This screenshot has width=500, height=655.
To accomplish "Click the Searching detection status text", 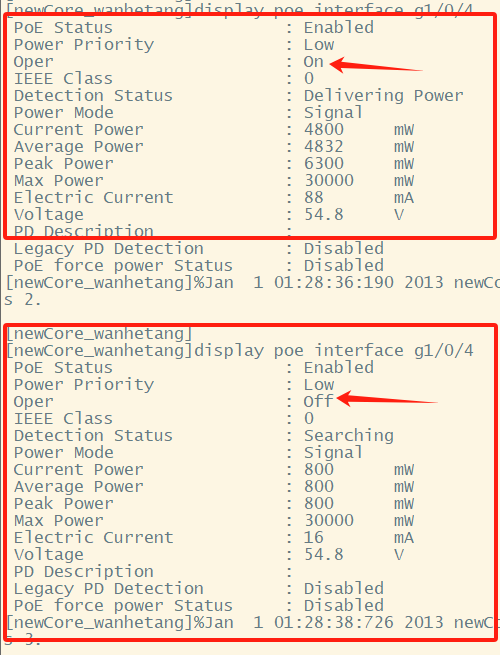I will [348, 436].
